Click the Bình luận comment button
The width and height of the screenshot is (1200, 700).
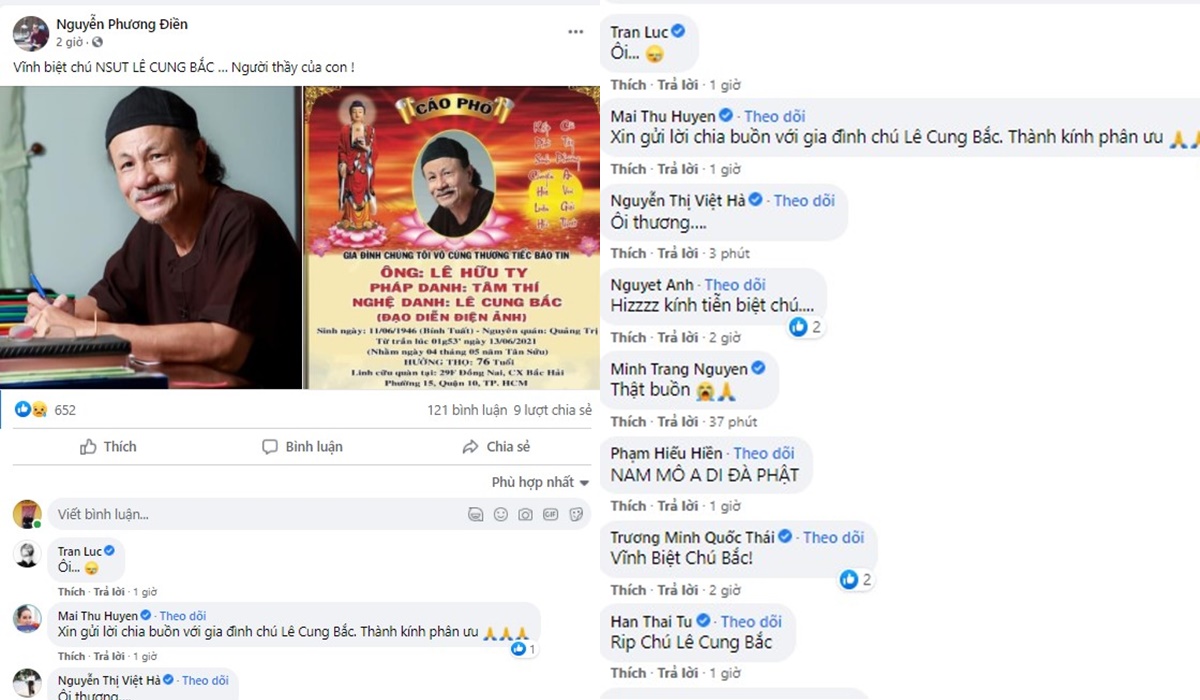click(302, 447)
